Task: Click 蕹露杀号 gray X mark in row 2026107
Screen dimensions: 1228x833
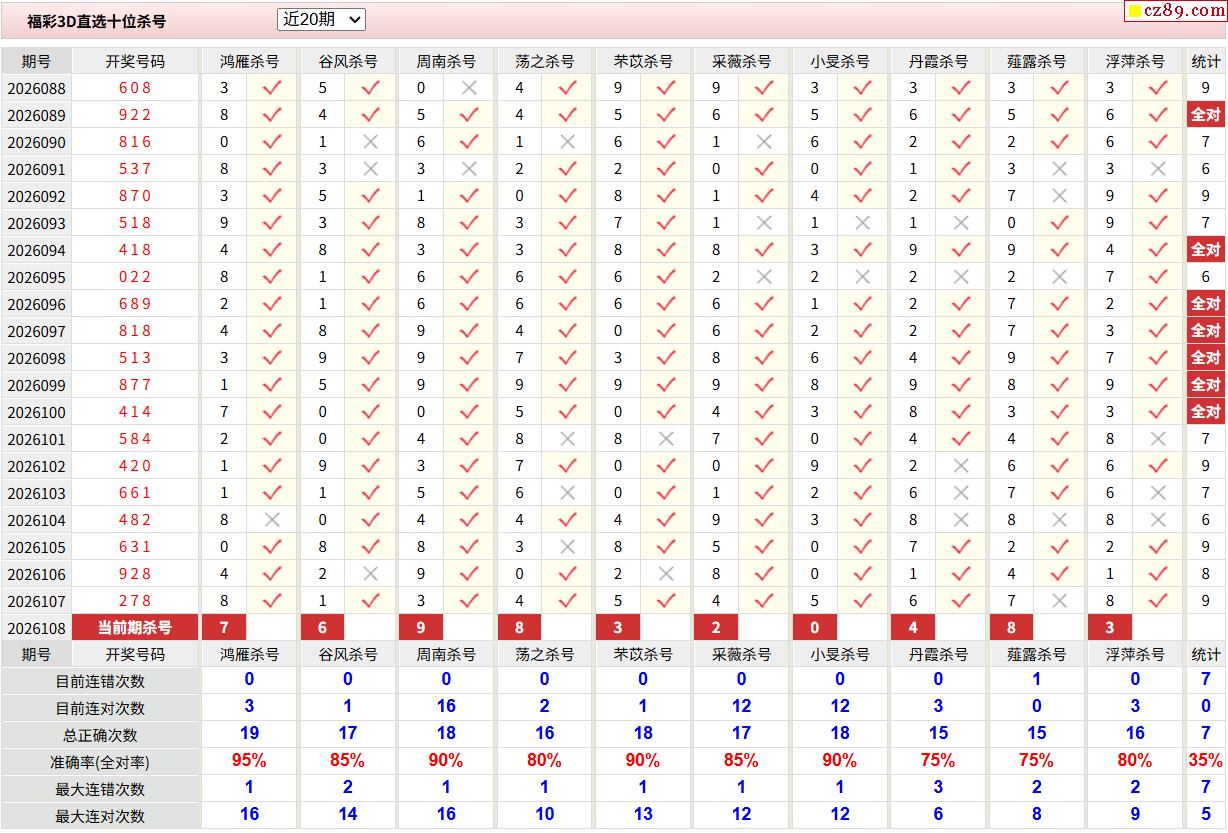Action: tap(1059, 601)
